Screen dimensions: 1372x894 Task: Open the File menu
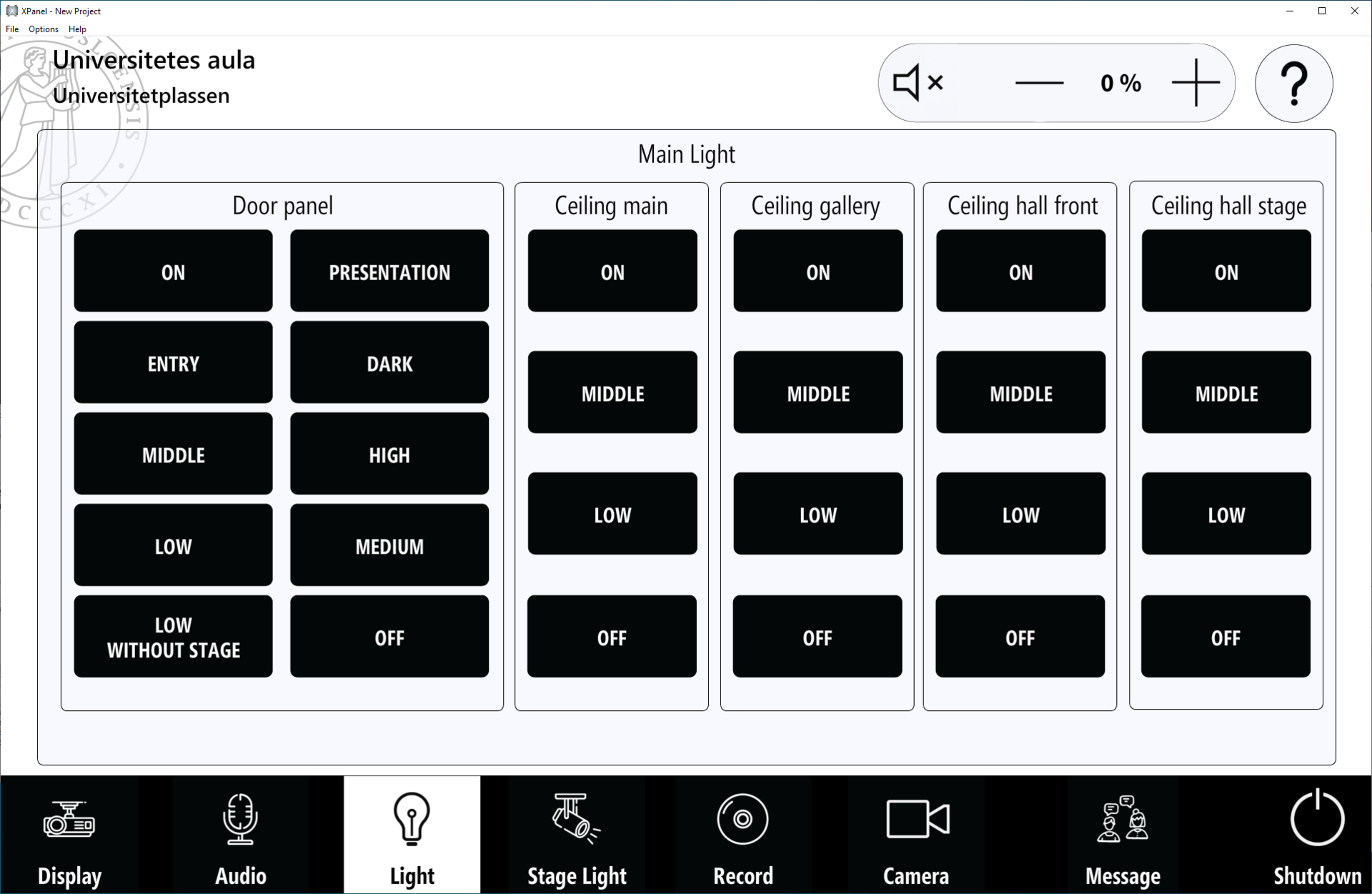pyautogui.click(x=12, y=29)
